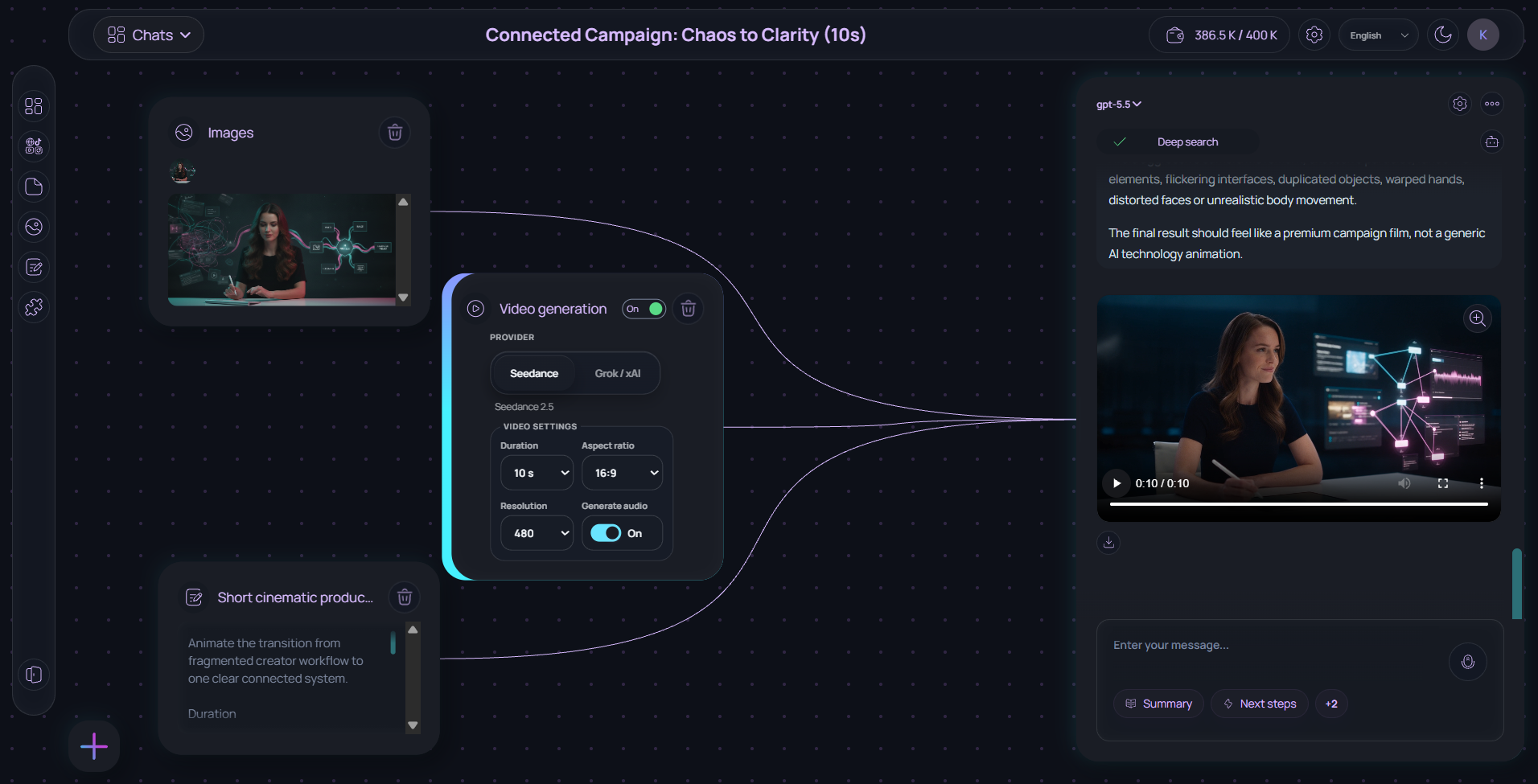The width and height of the screenshot is (1538, 784).
Task: Switch to dark mode moon icon
Action: 1443,35
